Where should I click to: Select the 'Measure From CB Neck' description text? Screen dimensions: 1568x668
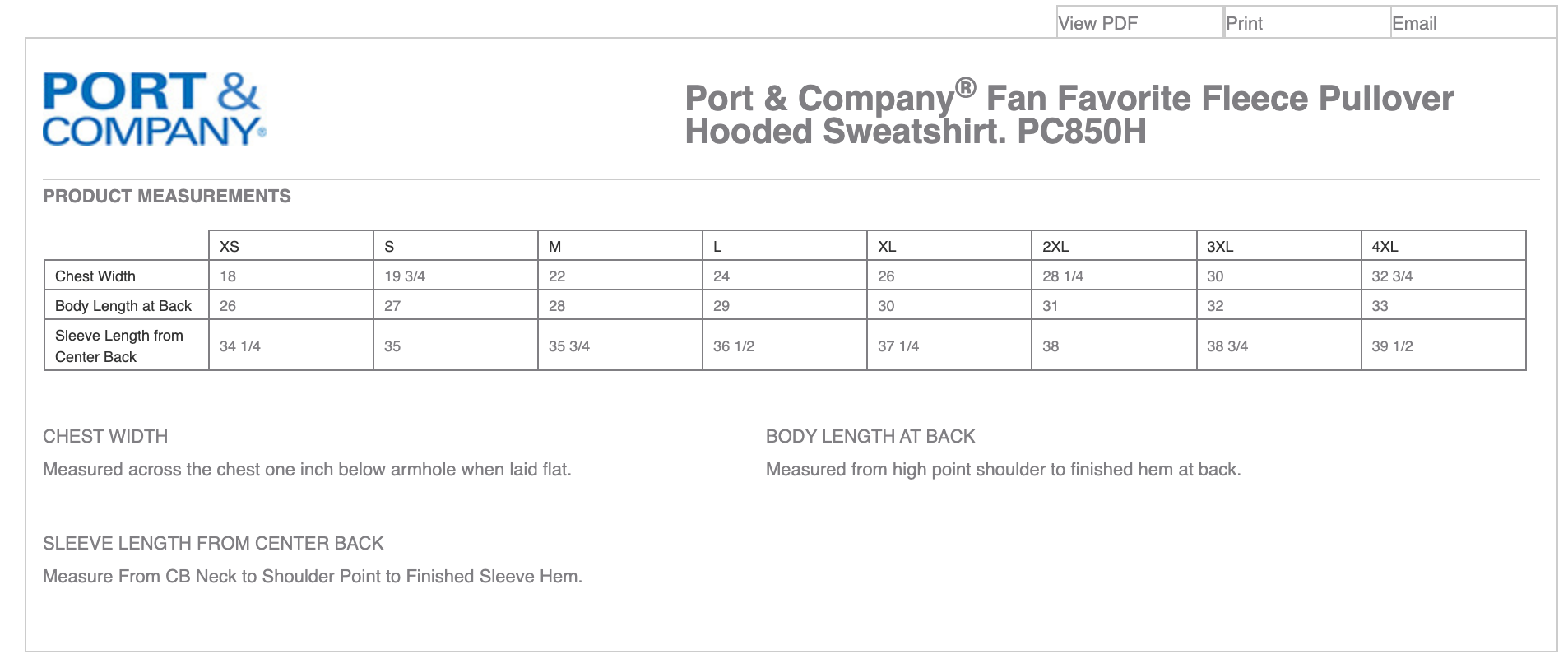click(313, 577)
